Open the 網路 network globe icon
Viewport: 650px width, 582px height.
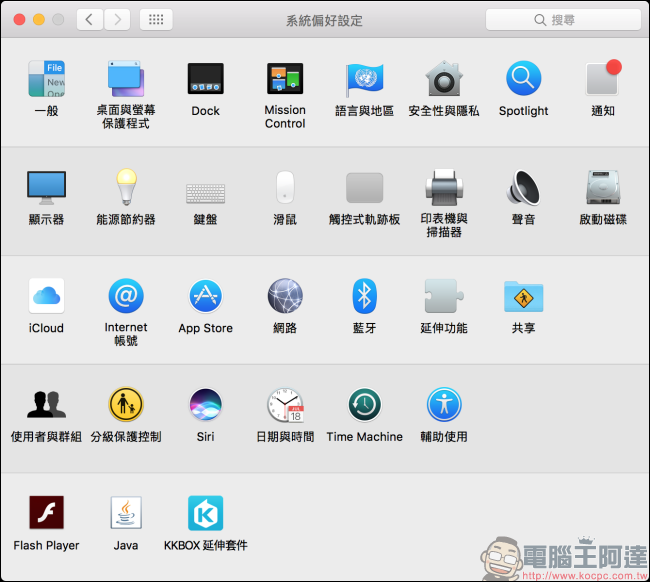tap(285, 296)
